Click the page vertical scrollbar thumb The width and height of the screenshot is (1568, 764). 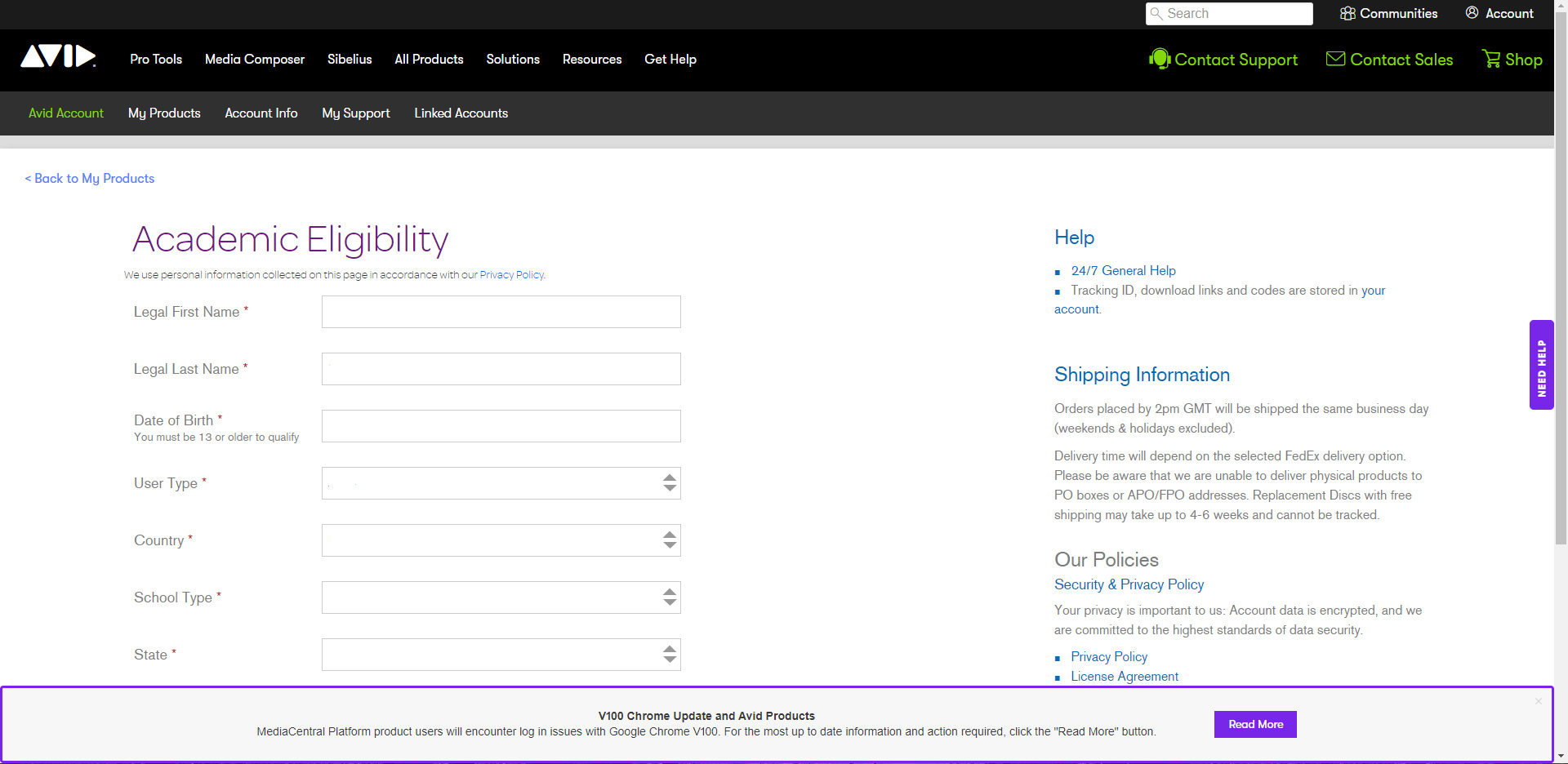pos(1561,278)
